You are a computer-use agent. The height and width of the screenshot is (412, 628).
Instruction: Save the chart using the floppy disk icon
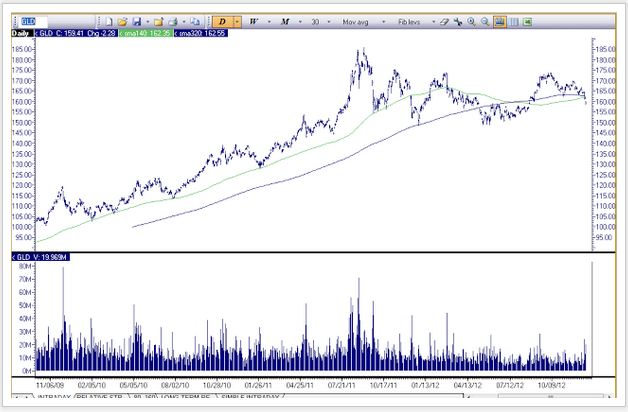(135, 20)
